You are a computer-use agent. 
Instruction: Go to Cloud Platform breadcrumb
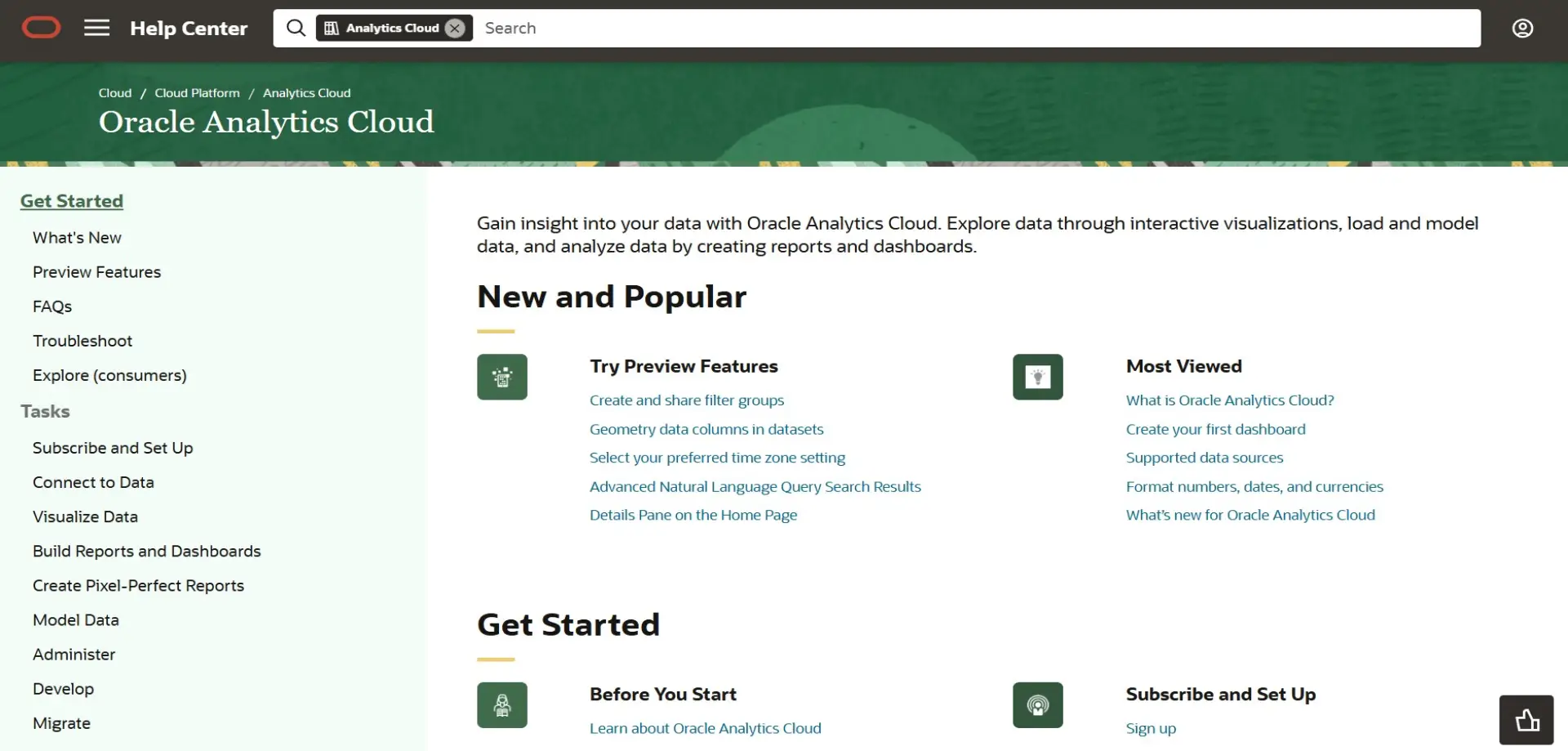(x=198, y=93)
